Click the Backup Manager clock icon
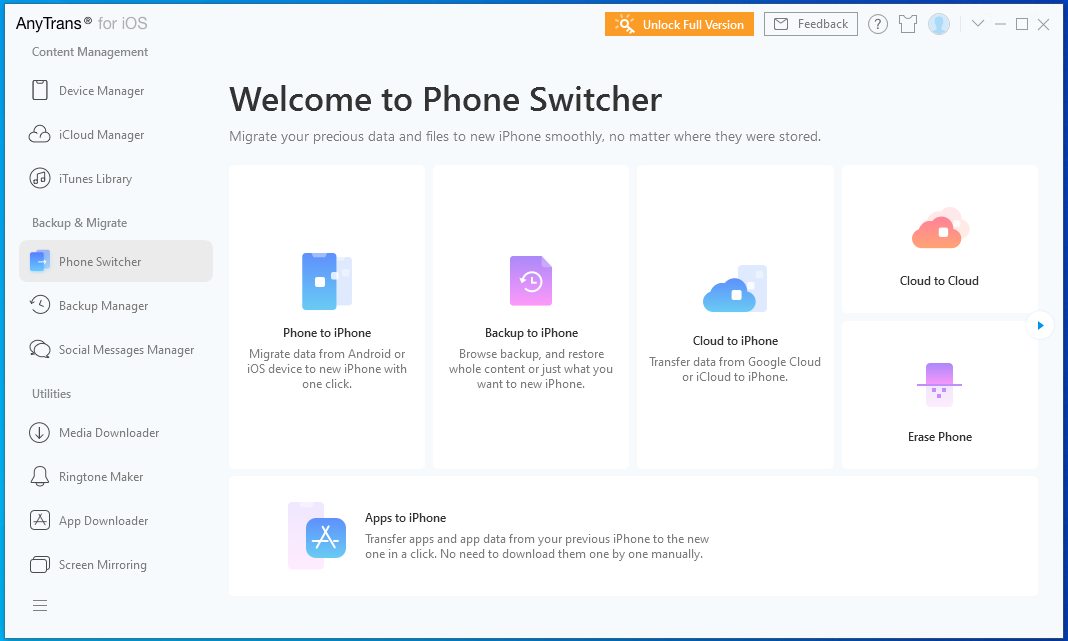The image size is (1068, 641). tap(40, 304)
